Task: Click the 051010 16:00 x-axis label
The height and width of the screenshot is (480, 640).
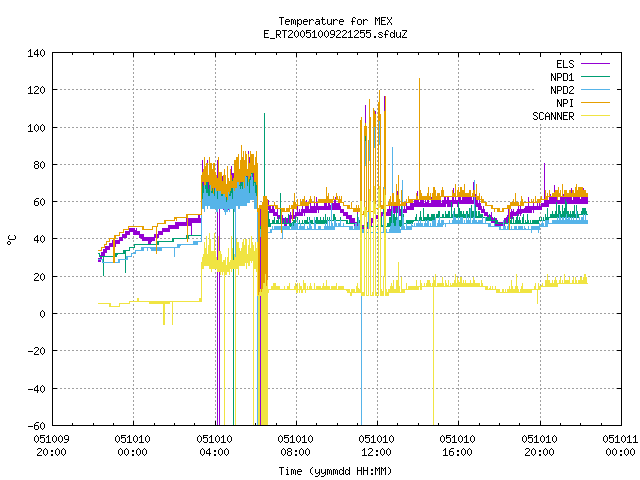Action: click(458, 446)
